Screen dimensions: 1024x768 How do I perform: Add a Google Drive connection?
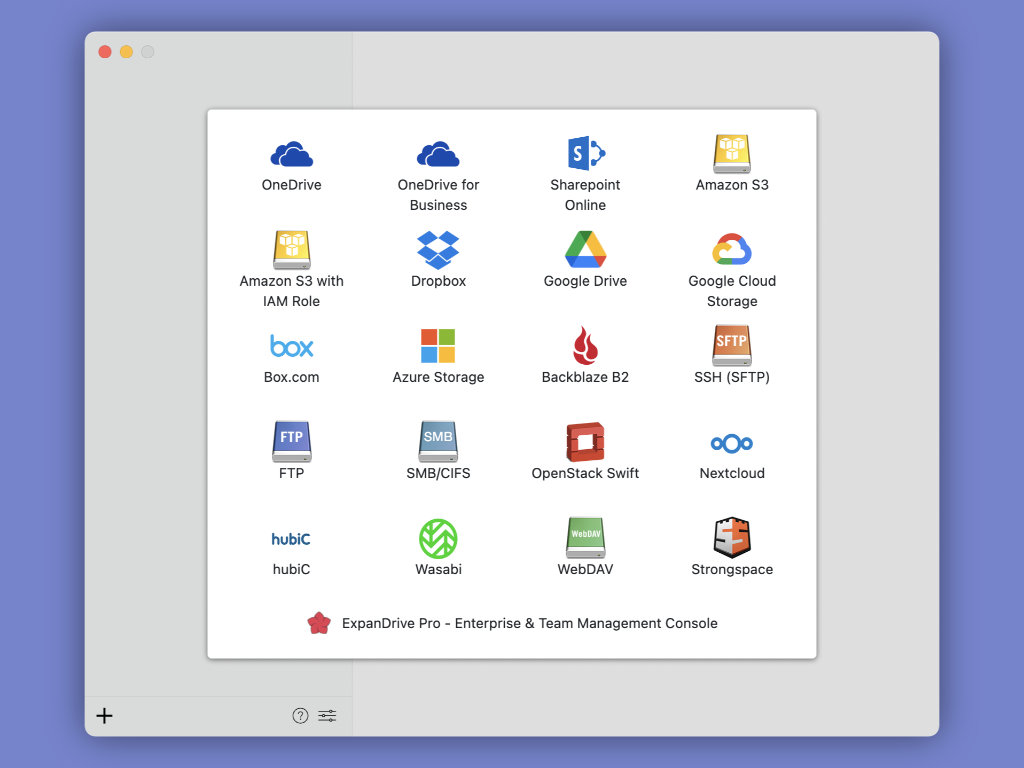tap(585, 250)
